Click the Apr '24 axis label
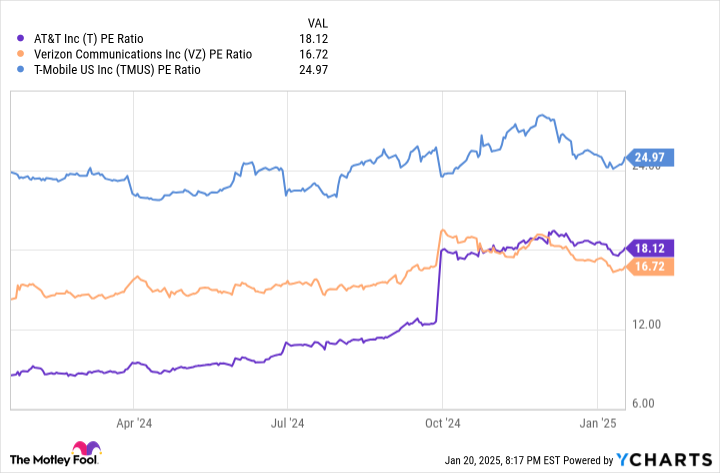 [134, 423]
